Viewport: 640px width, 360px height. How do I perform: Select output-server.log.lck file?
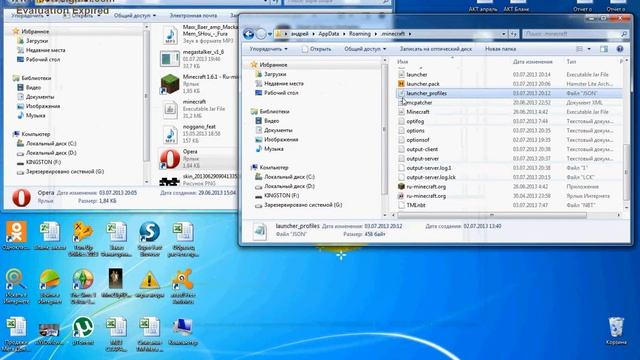click(x=431, y=177)
